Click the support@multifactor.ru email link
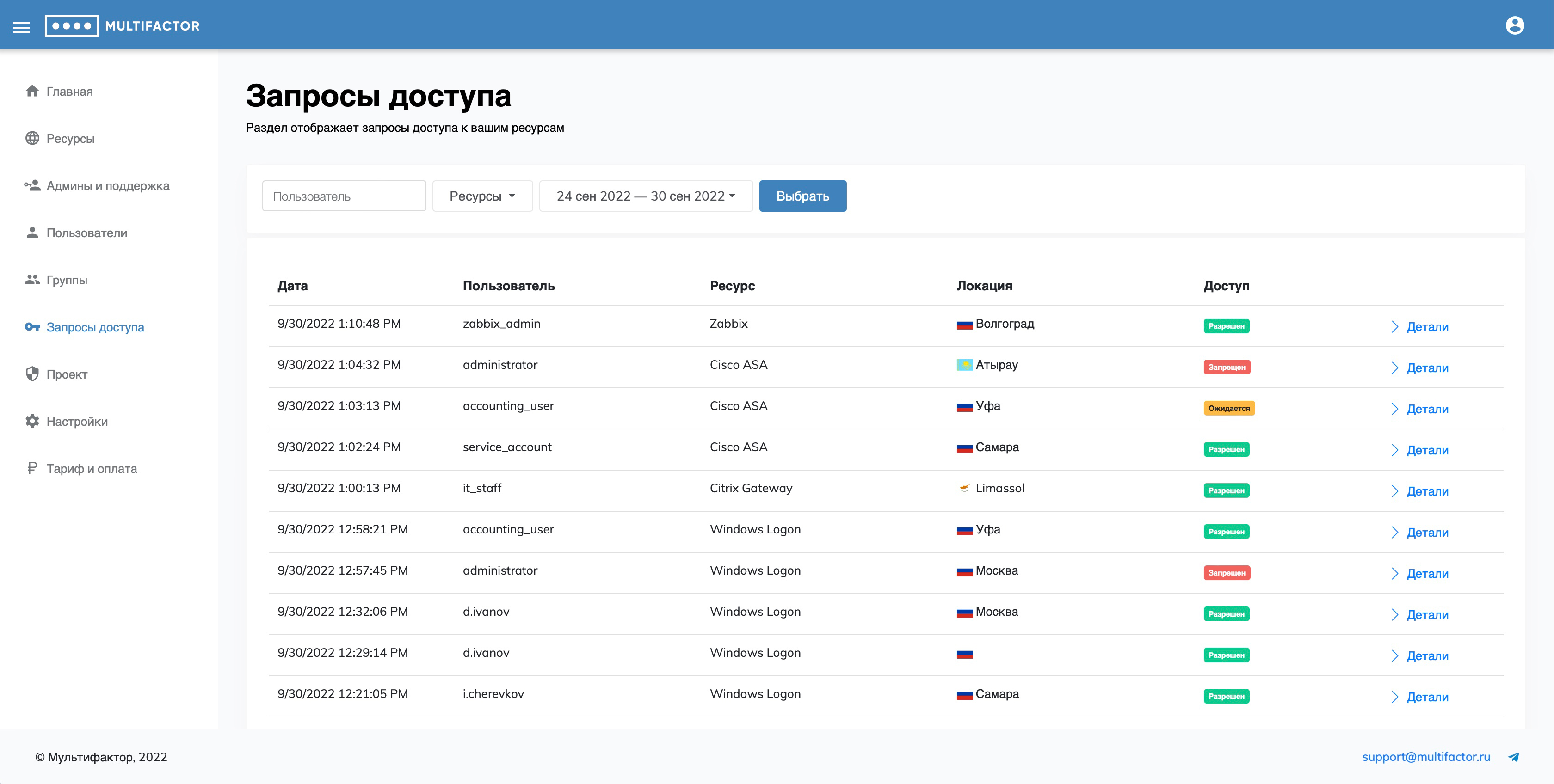 (1425, 756)
